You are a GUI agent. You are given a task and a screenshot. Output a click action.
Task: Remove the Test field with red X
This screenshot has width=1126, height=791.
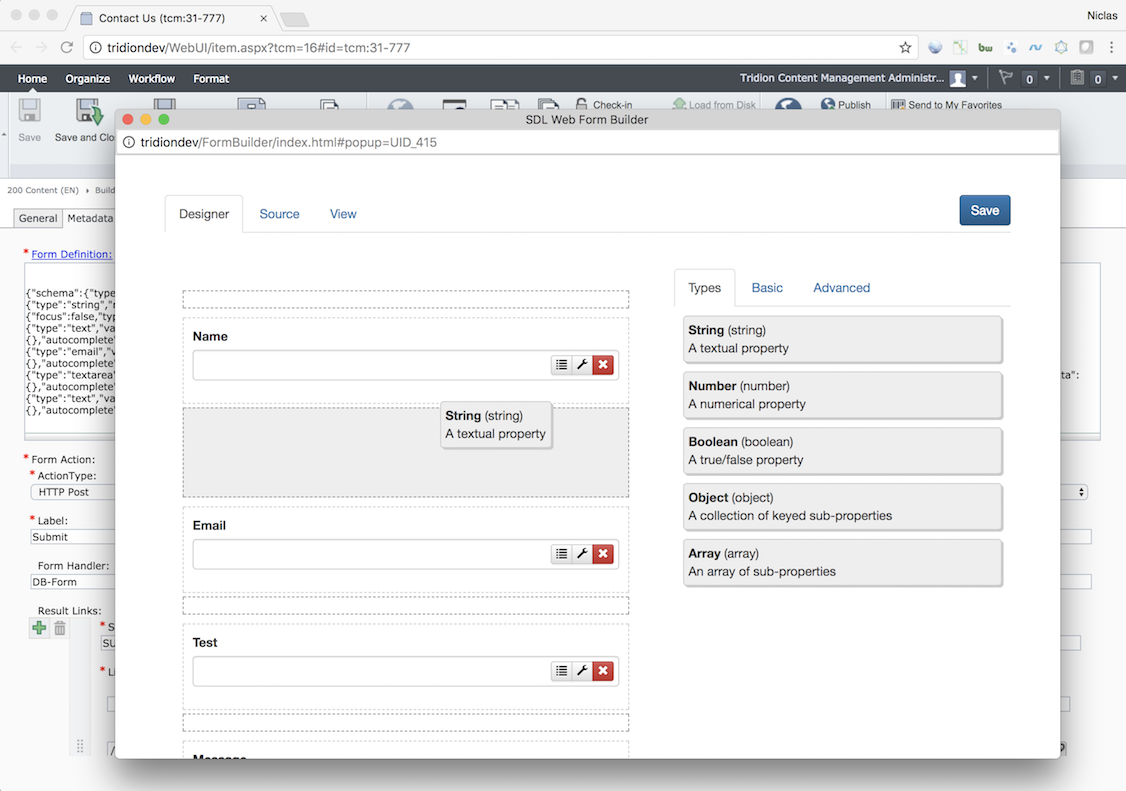click(603, 671)
